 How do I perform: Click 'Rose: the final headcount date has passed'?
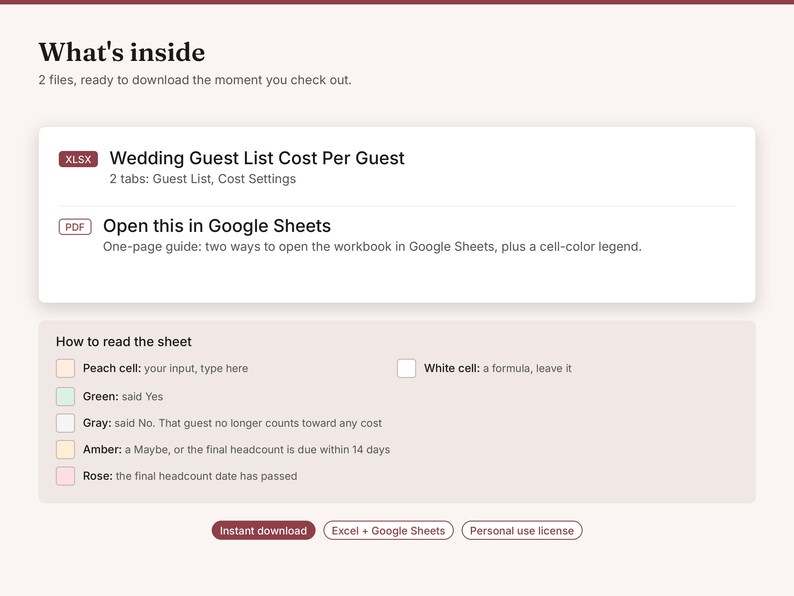coord(190,476)
